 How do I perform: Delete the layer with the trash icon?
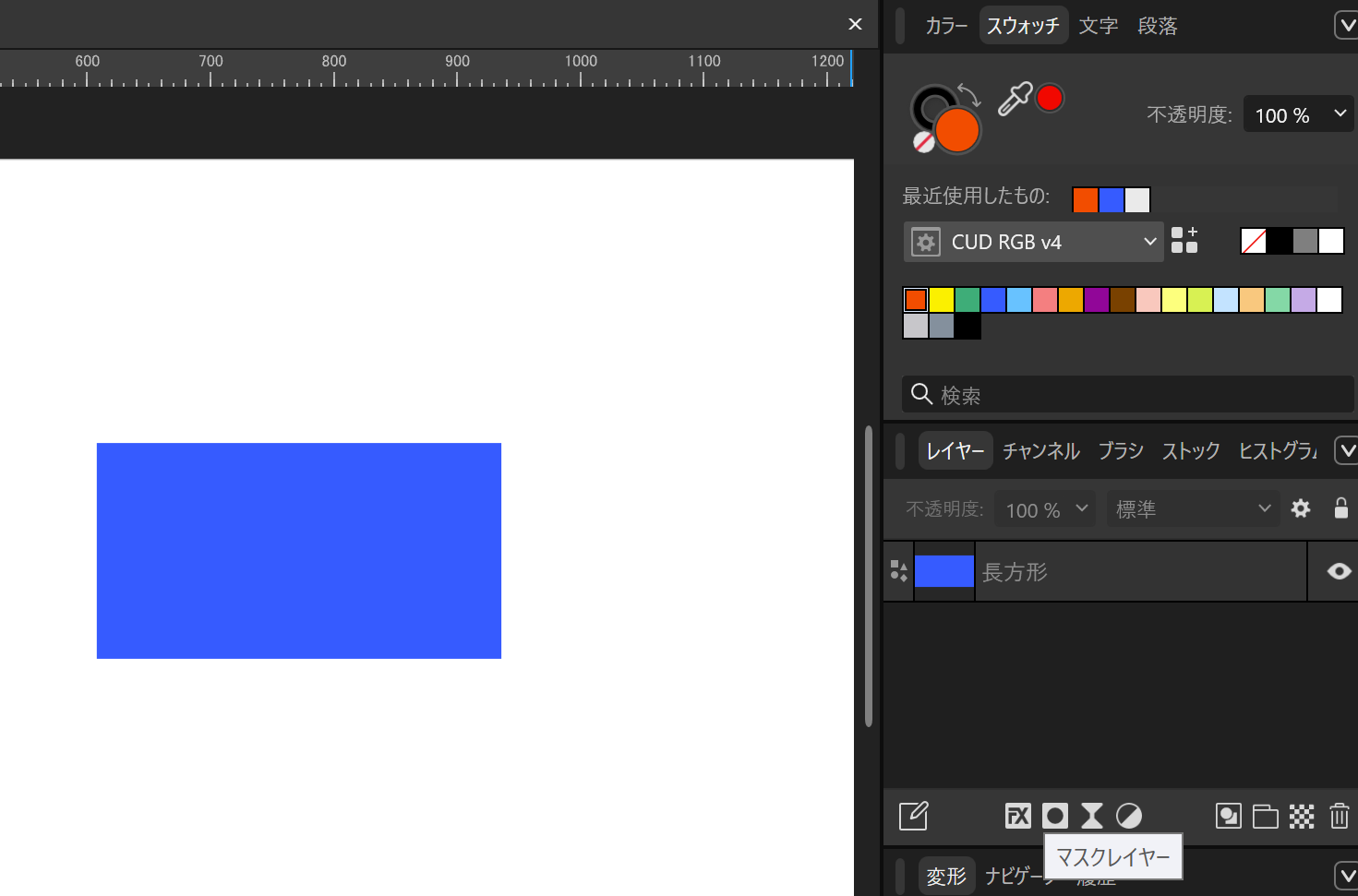point(1340,816)
